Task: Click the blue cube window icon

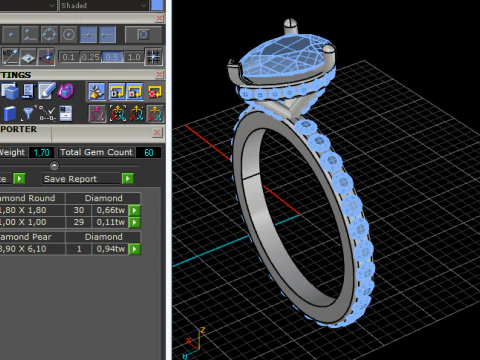Action: tap(10, 92)
